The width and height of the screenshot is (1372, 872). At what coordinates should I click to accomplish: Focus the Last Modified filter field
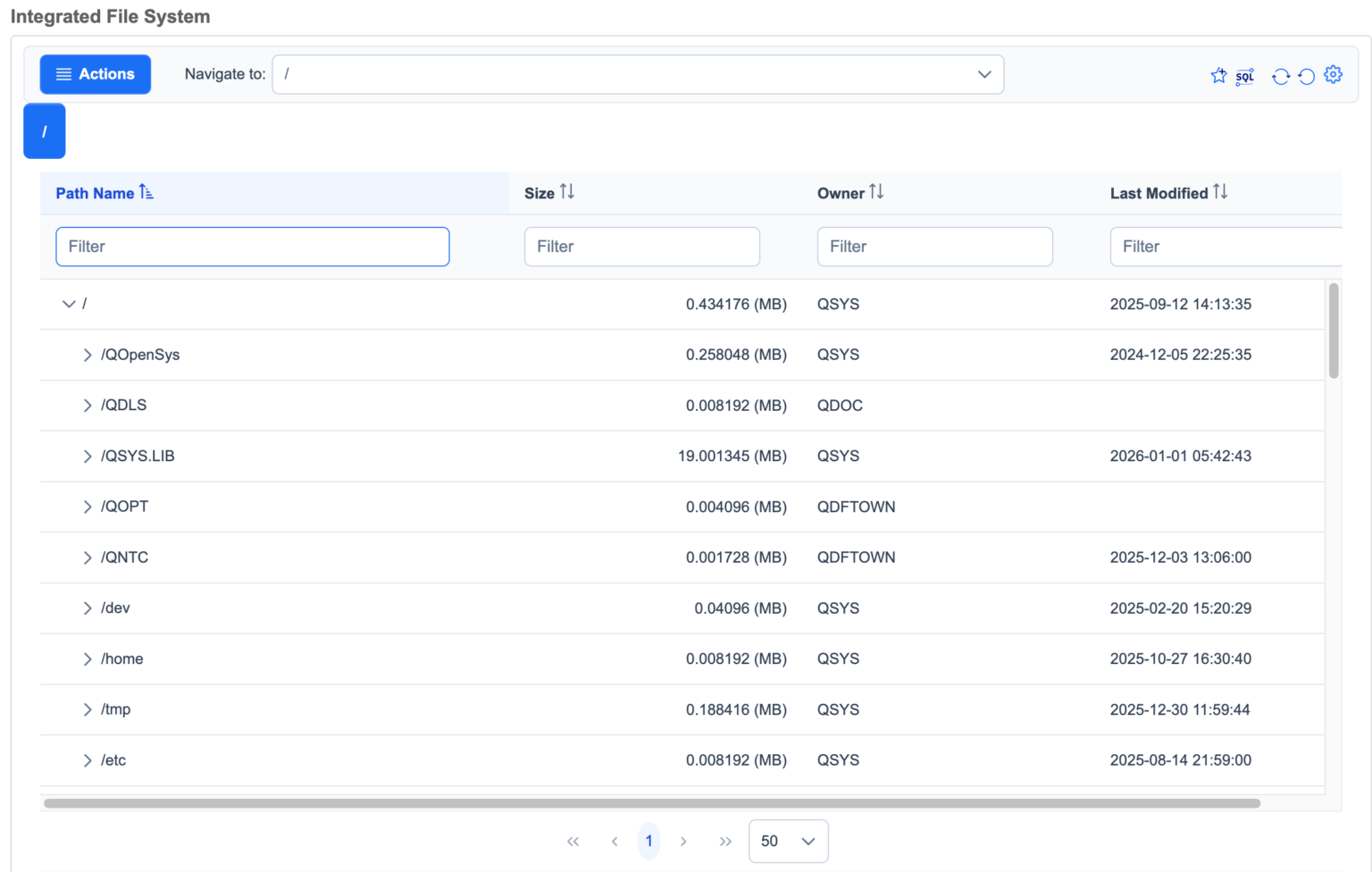1226,247
